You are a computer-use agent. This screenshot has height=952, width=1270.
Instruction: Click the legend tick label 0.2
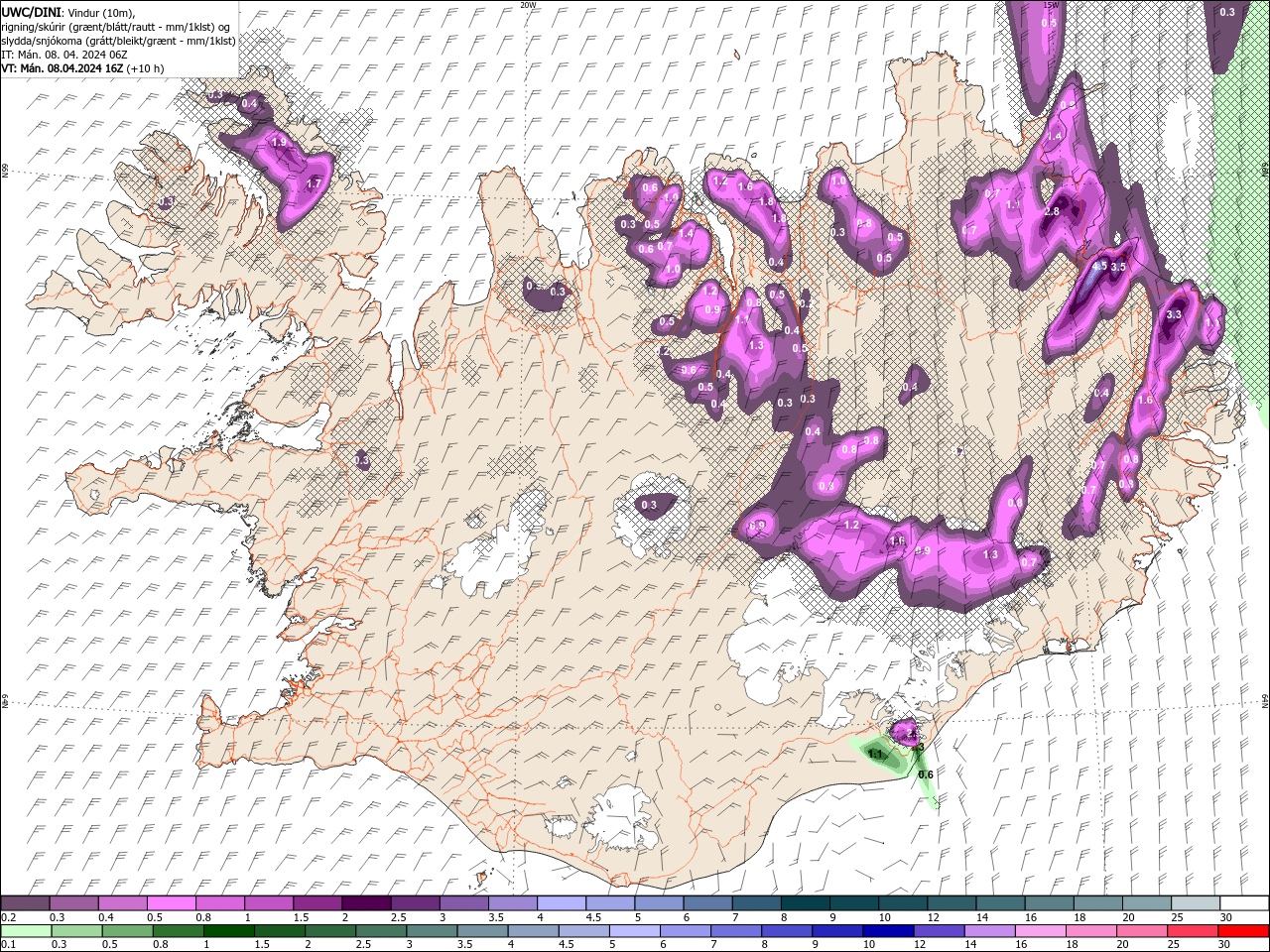[x=8, y=917]
